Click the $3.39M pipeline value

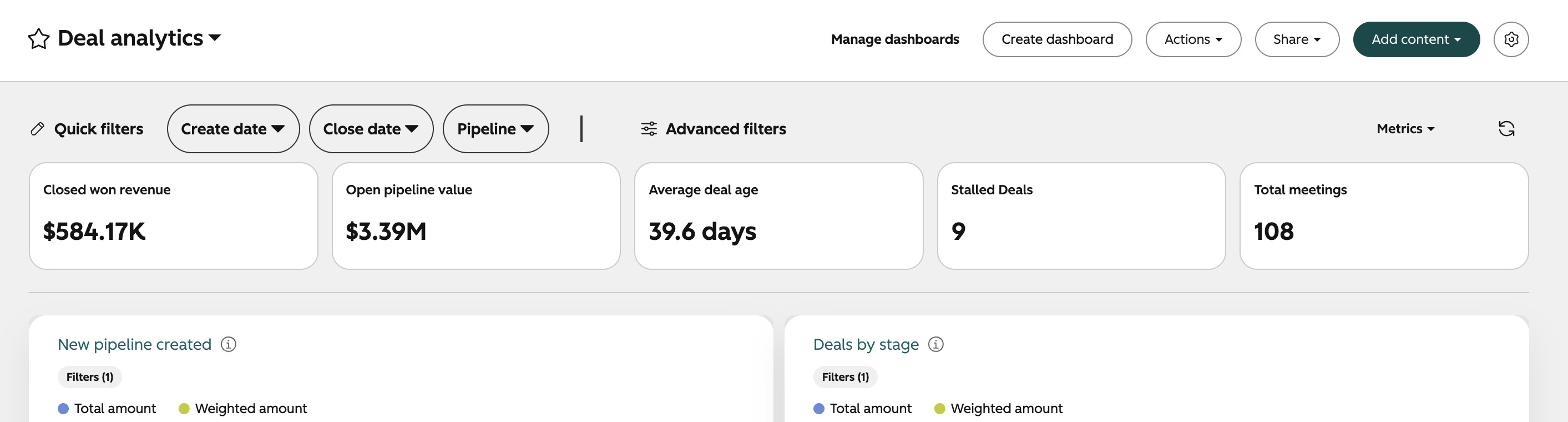coord(386,232)
